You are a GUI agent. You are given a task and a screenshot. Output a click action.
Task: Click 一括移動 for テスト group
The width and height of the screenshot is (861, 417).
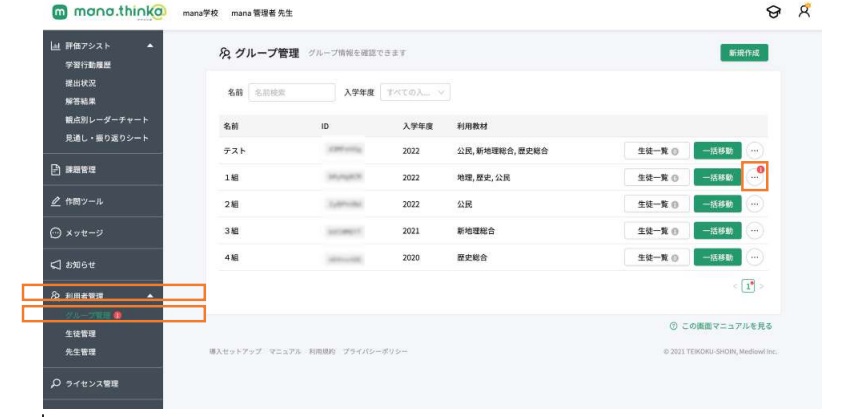click(x=718, y=151)
